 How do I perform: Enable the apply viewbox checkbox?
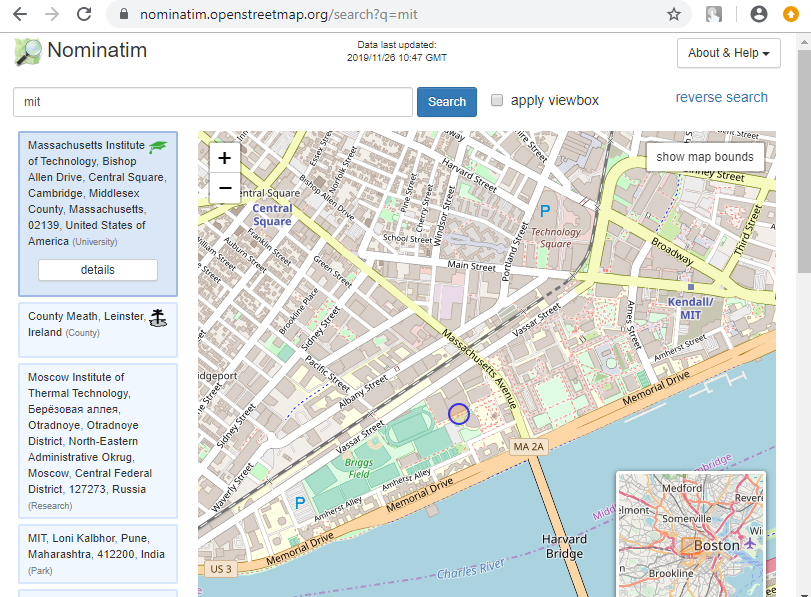[497, 99]
